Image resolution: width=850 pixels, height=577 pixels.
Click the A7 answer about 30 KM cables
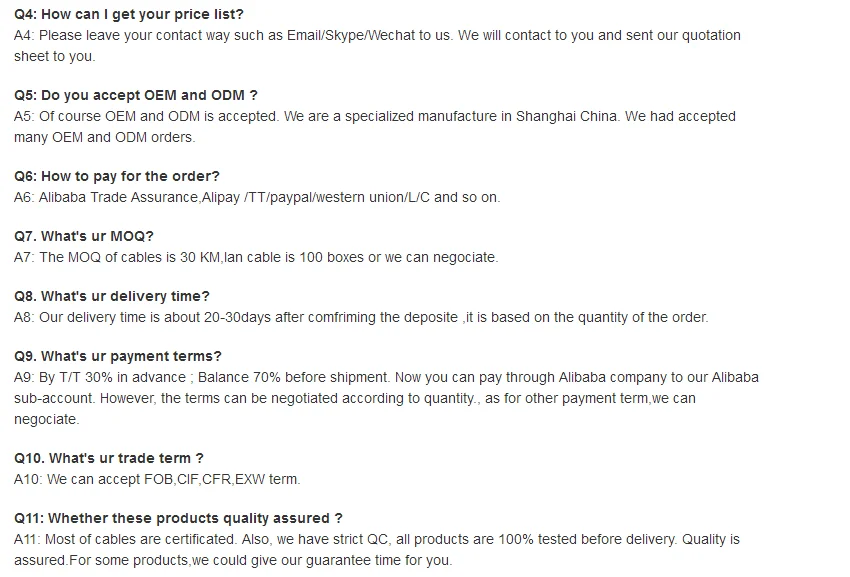coord(255,257)
